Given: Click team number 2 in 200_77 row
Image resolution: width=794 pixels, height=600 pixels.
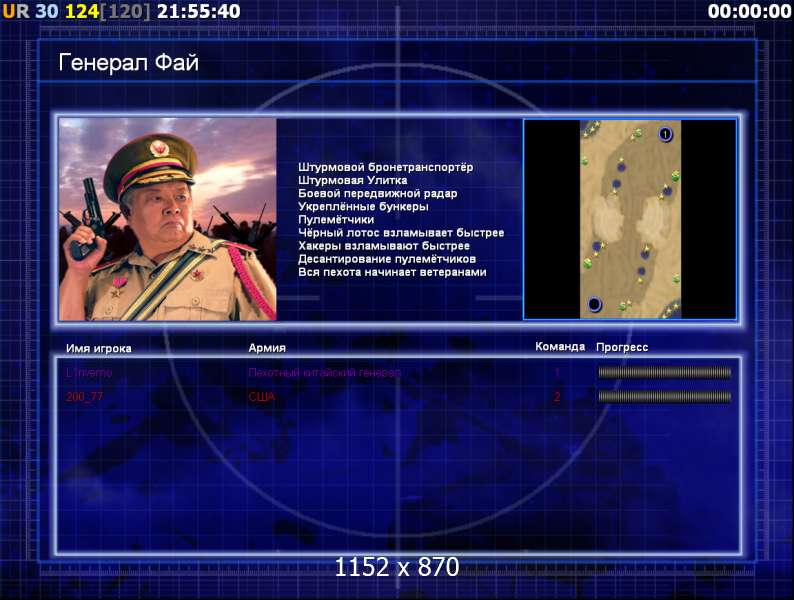Looking at the screenshot, I should [x=557, y=396].
